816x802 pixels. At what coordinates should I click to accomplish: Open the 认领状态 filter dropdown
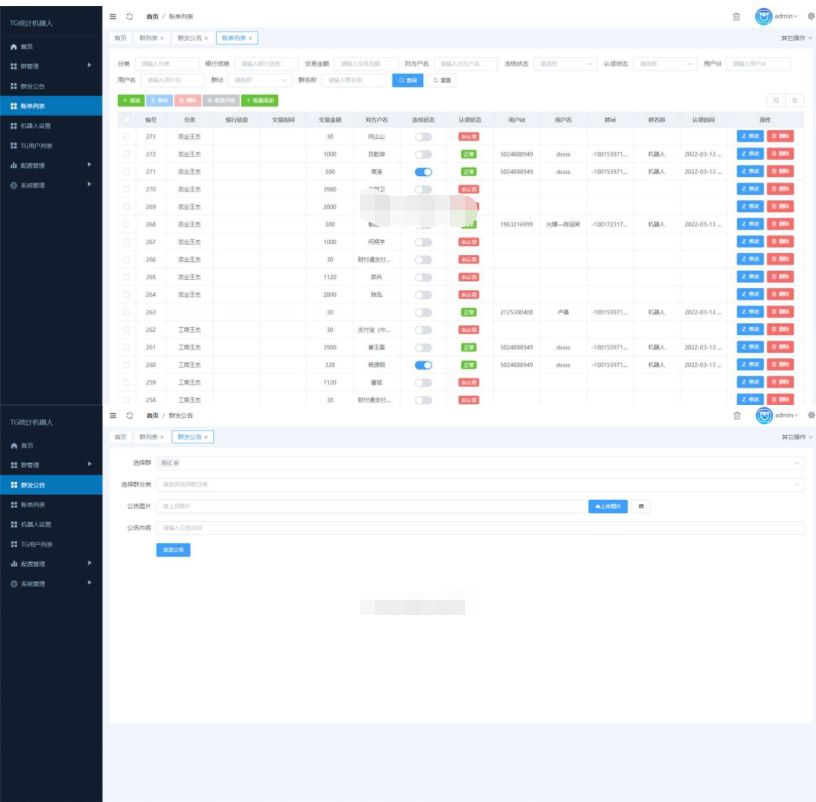coord(664,64)
